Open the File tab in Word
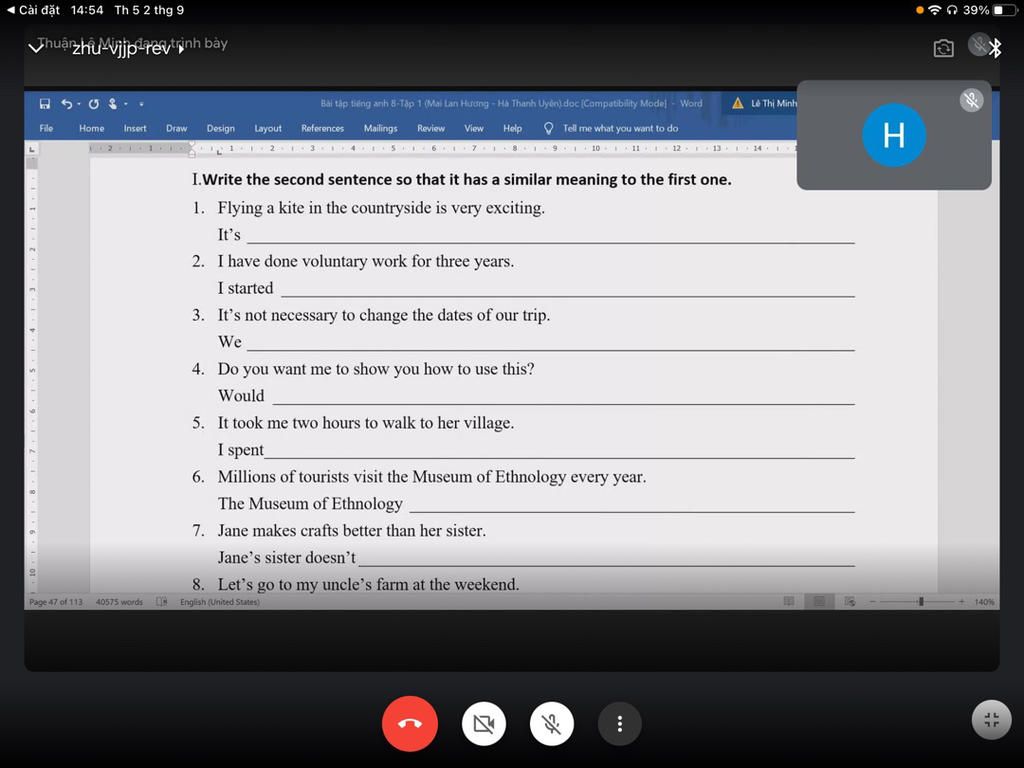 point(46,128)
